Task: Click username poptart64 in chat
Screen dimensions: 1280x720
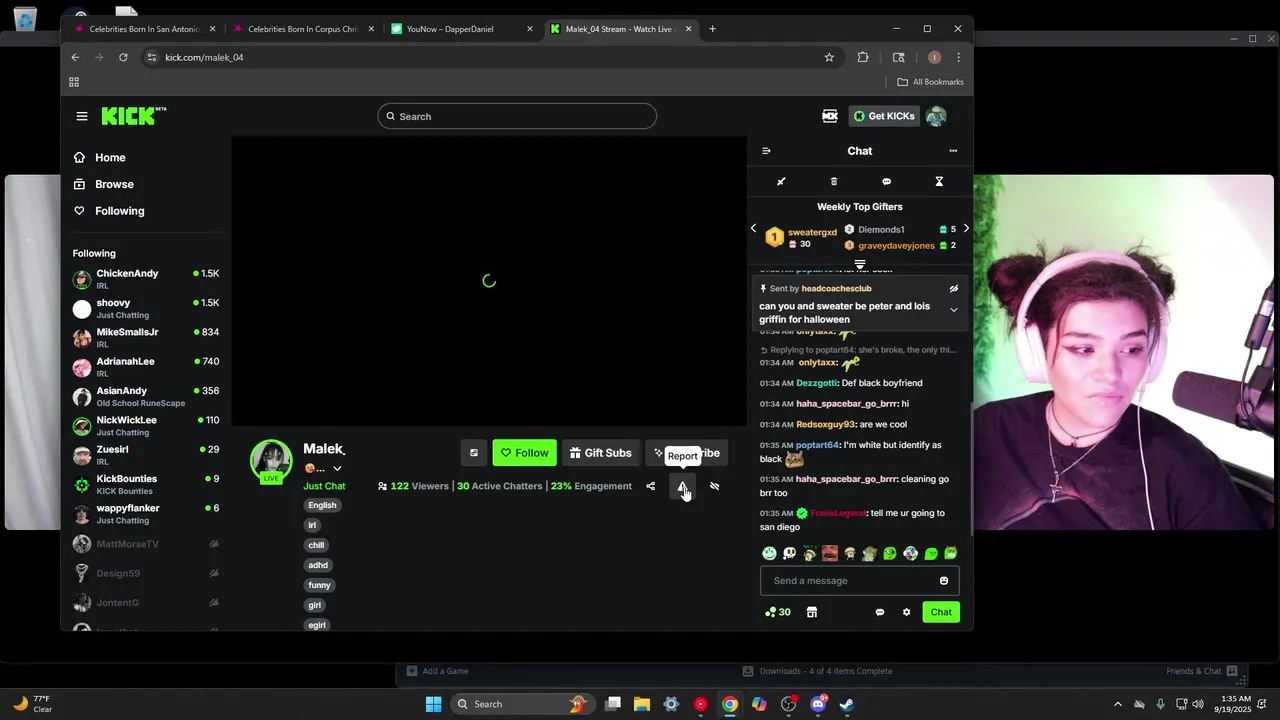Action: pos(817,445)
